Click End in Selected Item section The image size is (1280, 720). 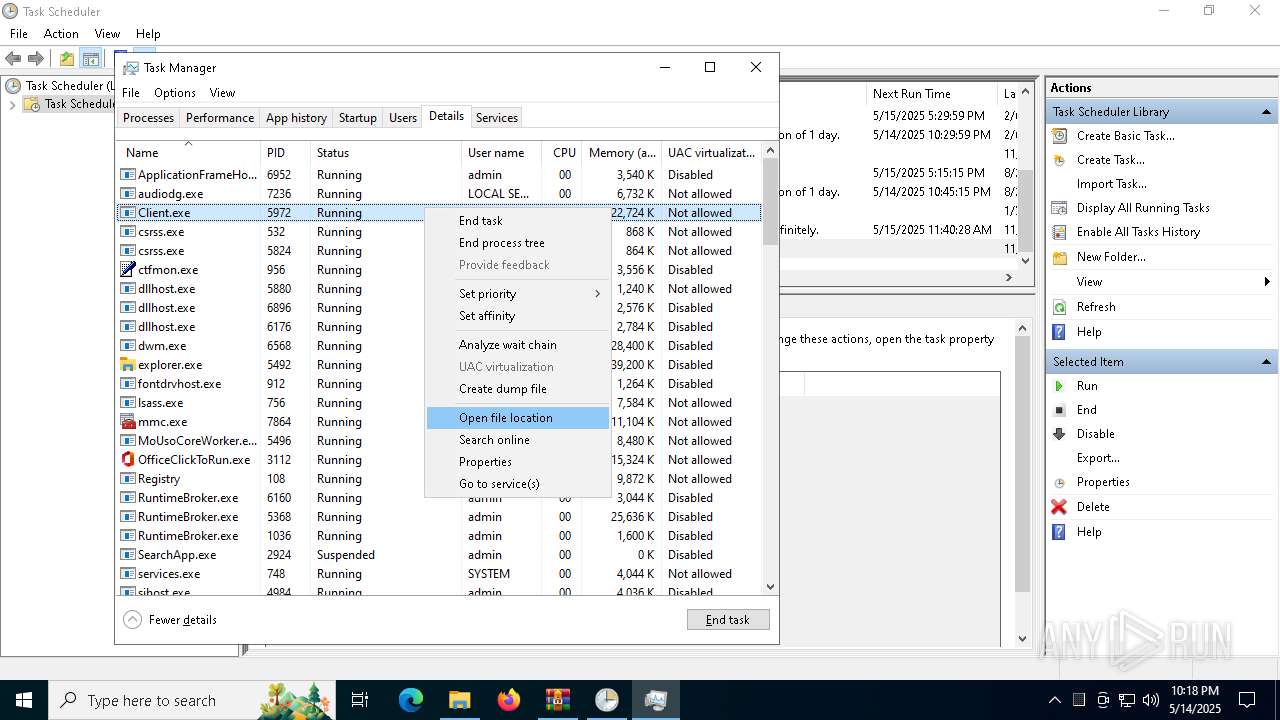point(1086,410)
